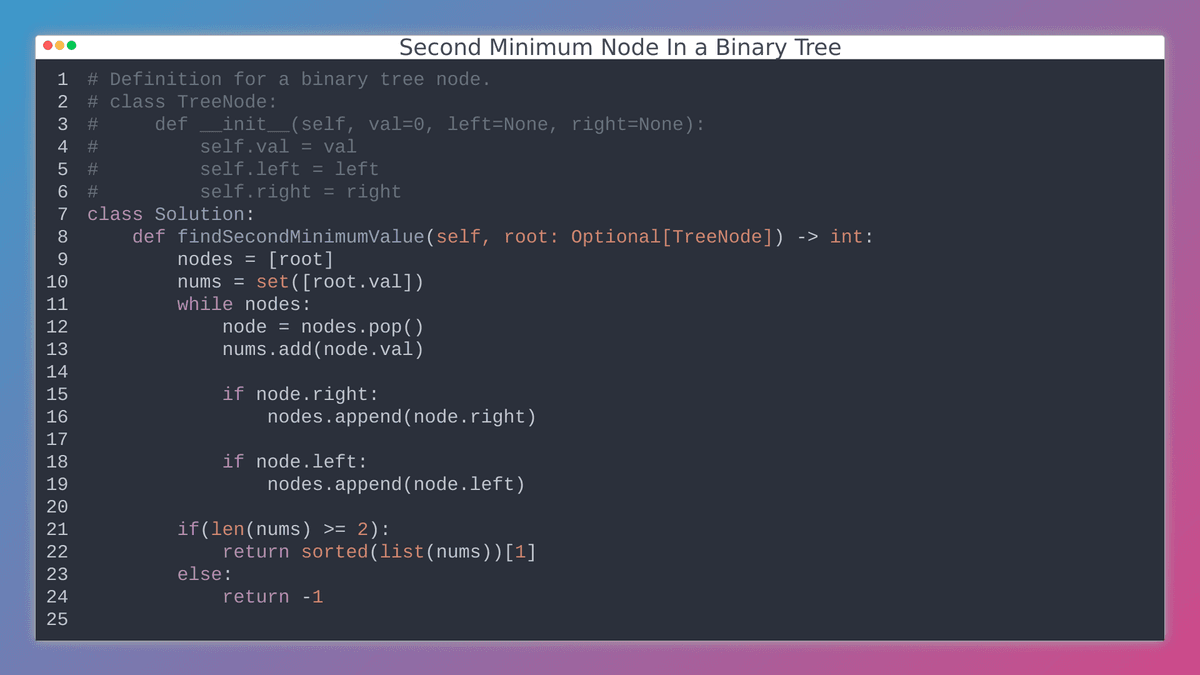
Task: Click the green traffic light icon
Action: (72, 46)
